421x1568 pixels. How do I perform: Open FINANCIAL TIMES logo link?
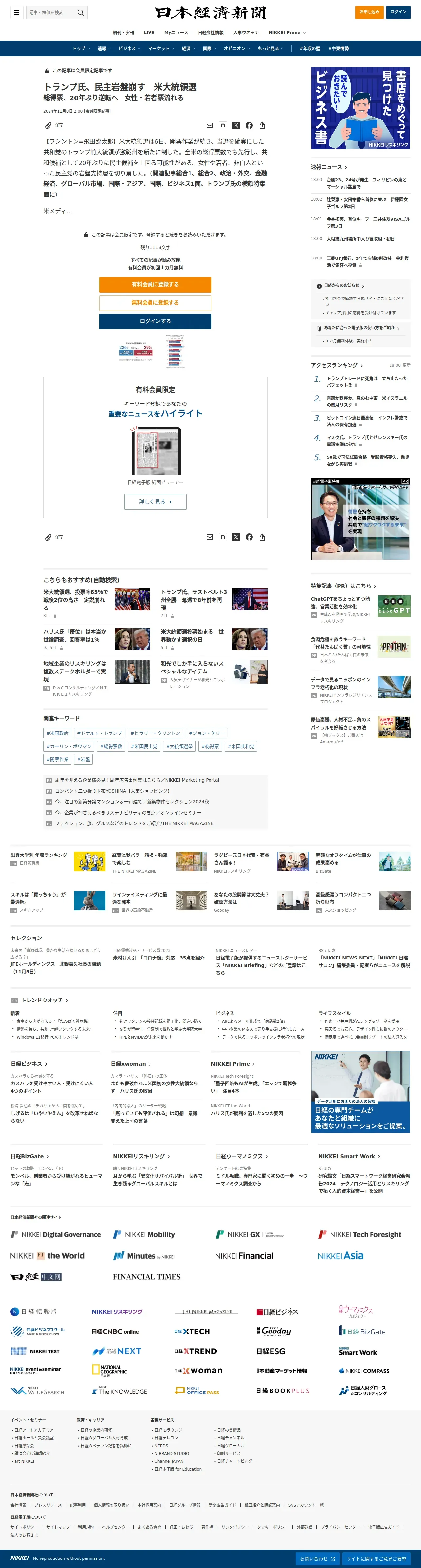click(x=147, y=1276)
